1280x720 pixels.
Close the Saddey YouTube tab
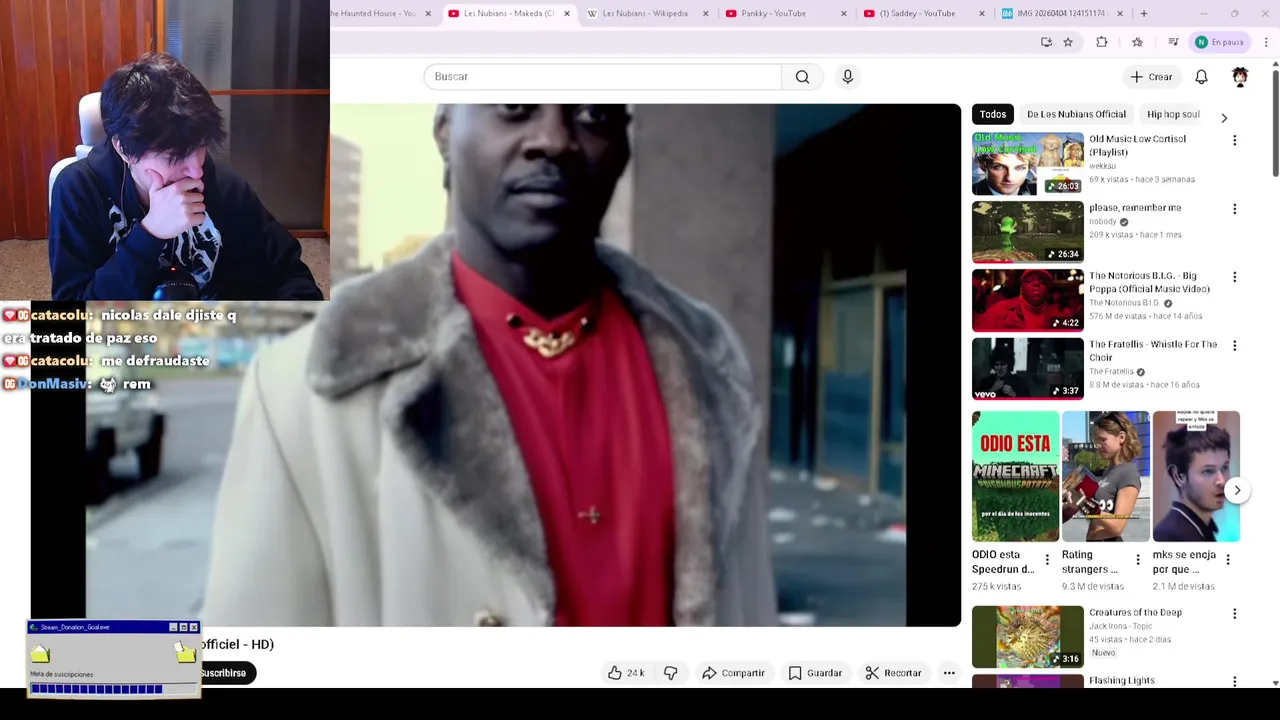click(981, 13)
